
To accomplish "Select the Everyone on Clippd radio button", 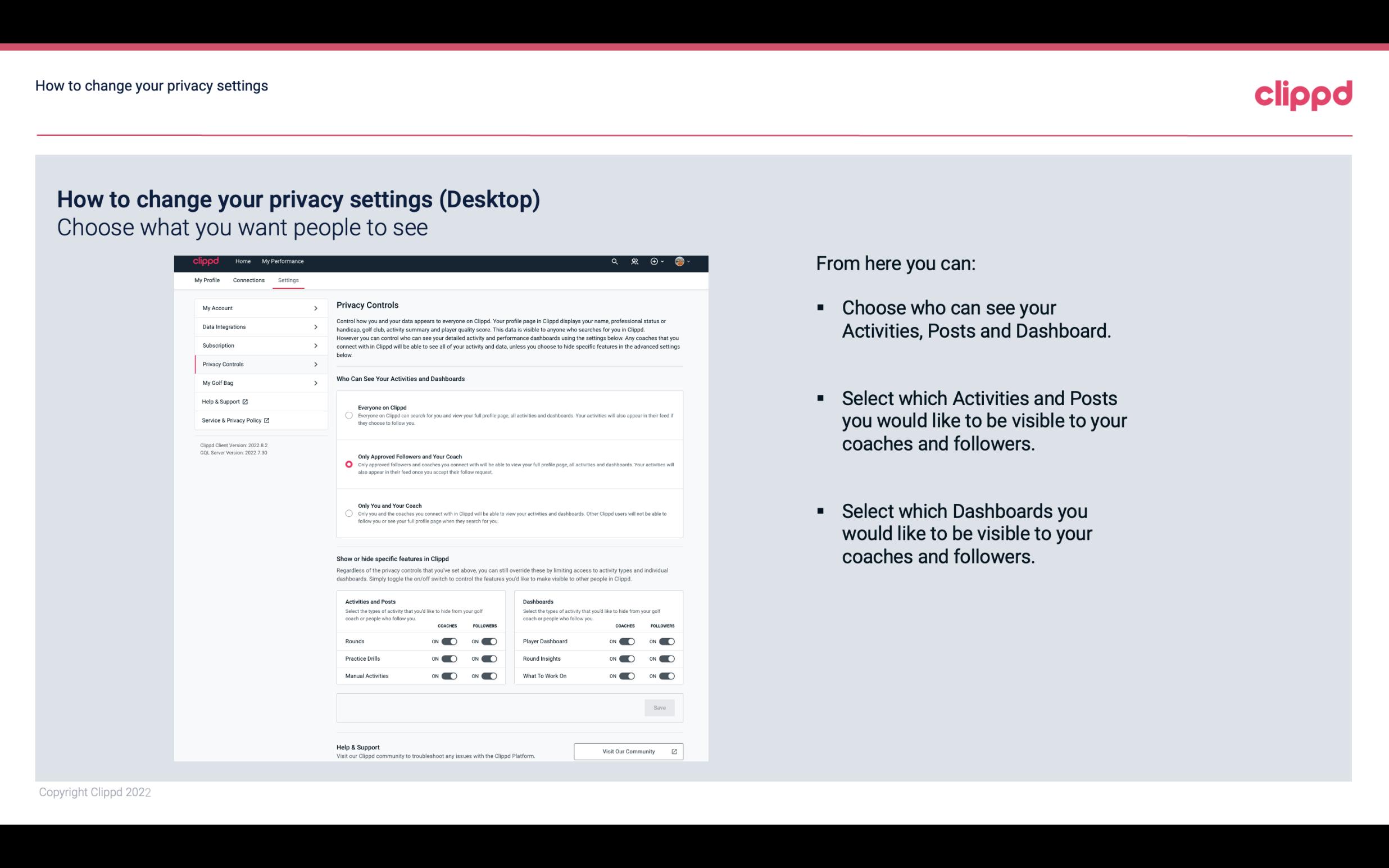I will click(x=349, y=415).
